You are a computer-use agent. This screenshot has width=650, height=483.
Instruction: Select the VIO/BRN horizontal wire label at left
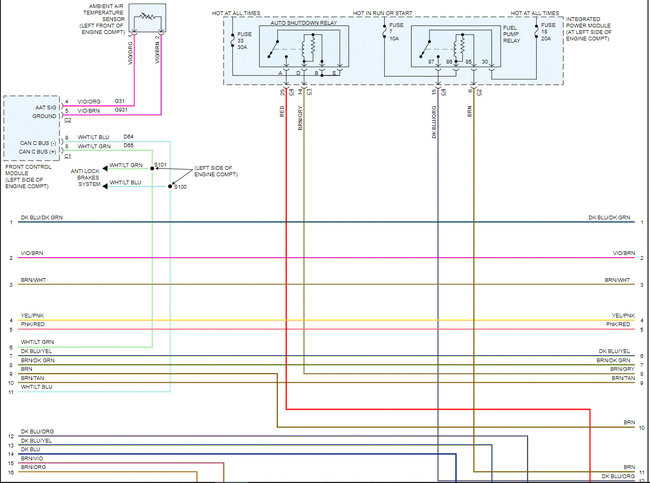(x=32, y=253)
